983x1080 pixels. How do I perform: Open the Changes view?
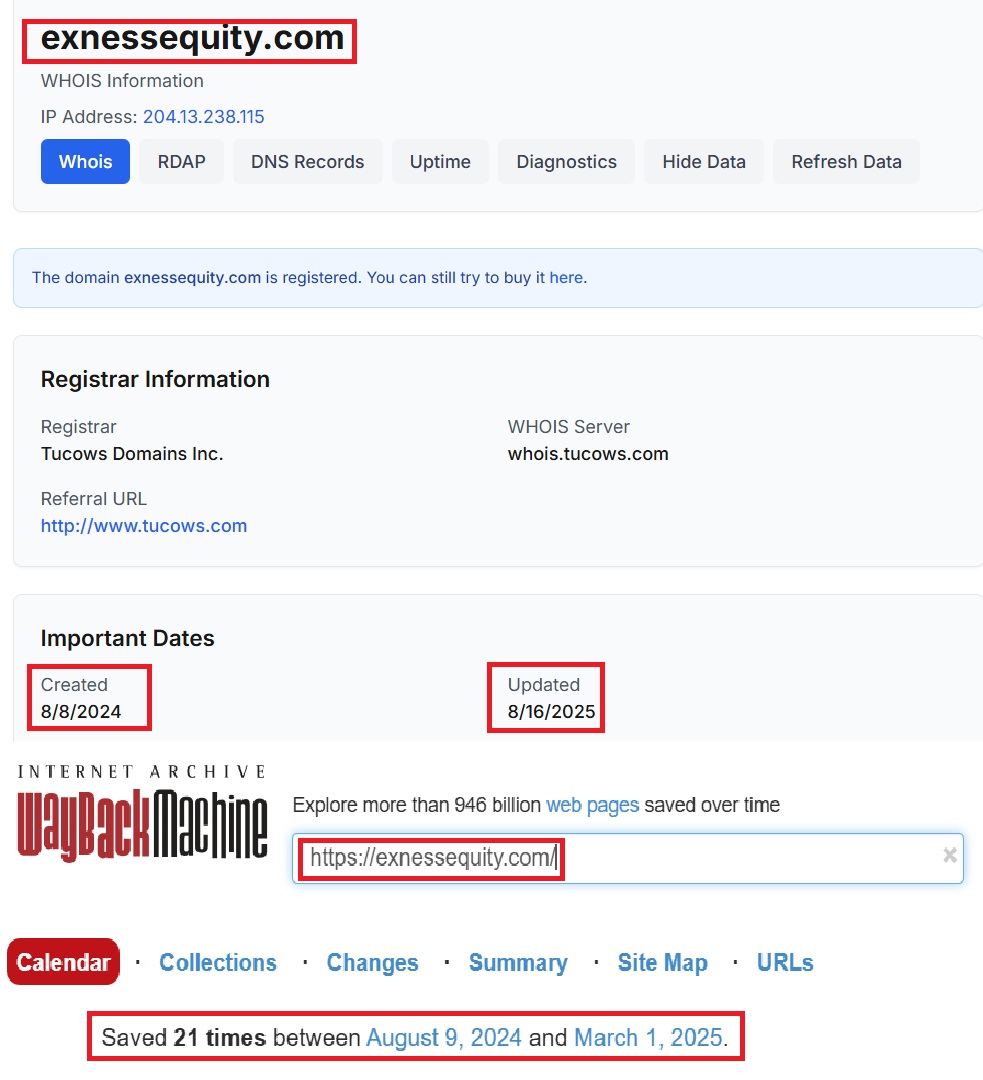[372, 963]
